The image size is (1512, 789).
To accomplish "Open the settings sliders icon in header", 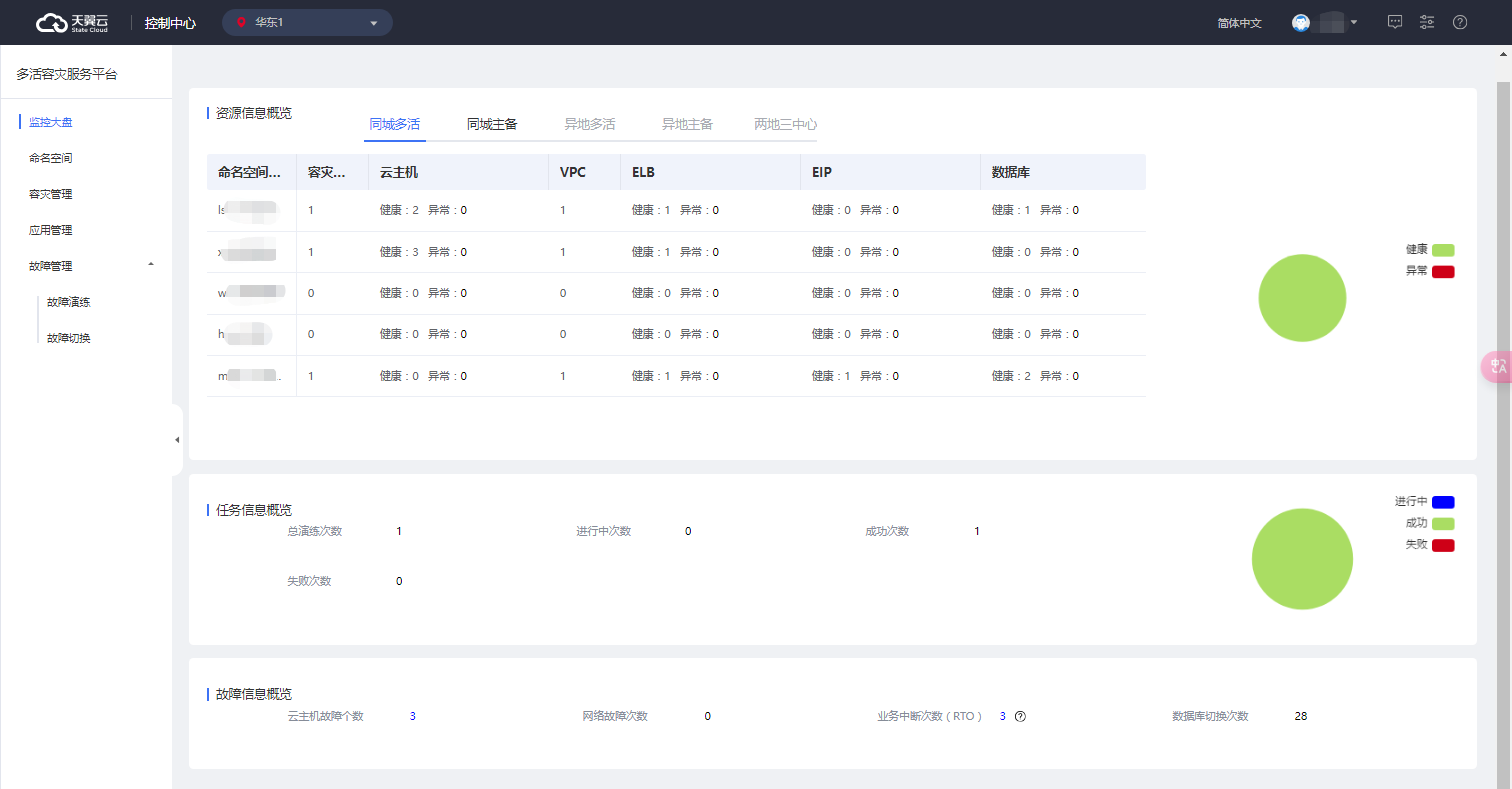I will [1427, 22].
